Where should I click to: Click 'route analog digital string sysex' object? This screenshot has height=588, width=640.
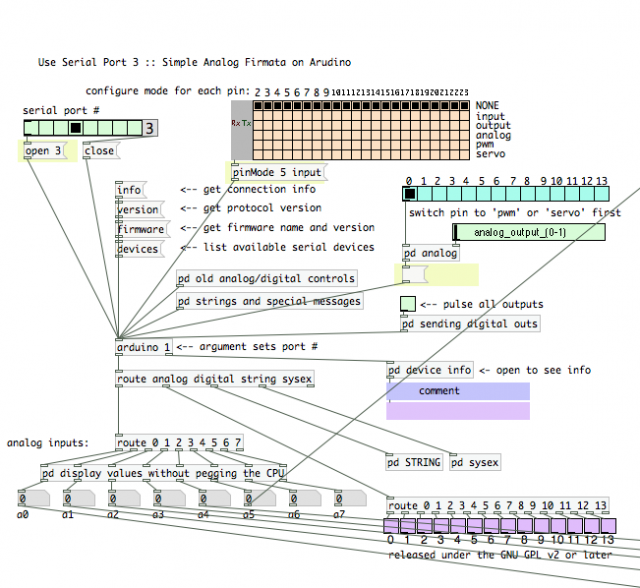click(215, 379)
